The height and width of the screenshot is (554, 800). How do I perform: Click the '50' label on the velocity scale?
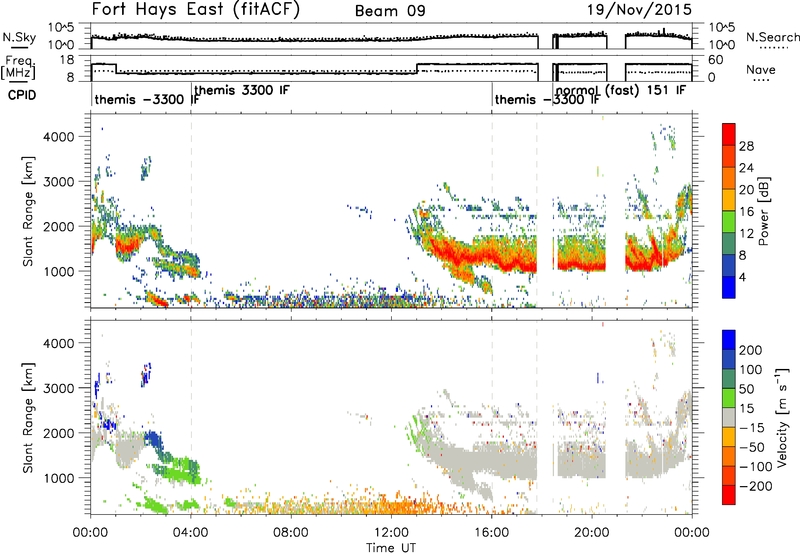pyautogui.click(x=747, y=389)
